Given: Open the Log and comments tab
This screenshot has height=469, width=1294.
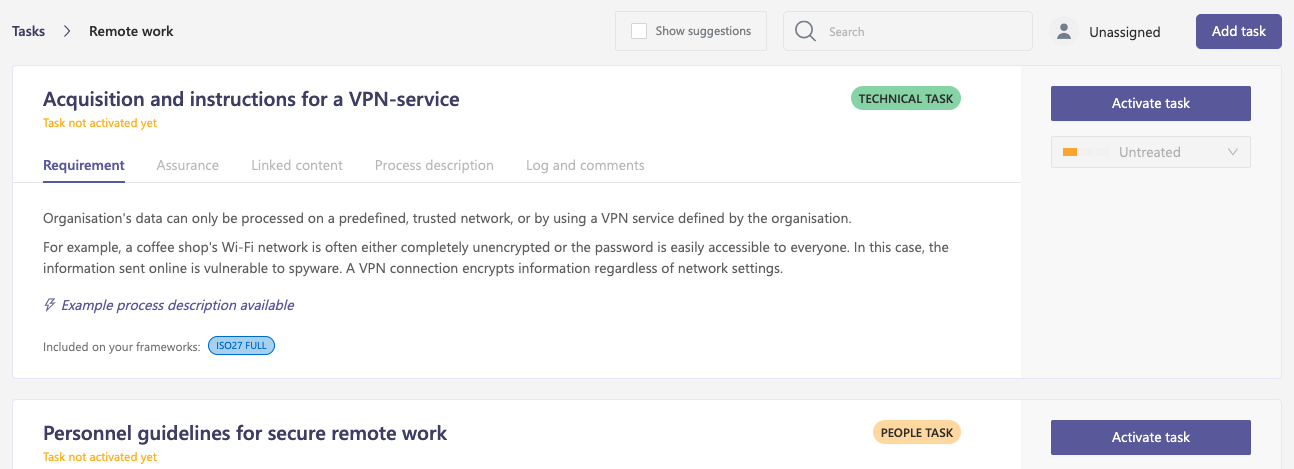Looking at the screenshot, I should click(x=585, y=165).
